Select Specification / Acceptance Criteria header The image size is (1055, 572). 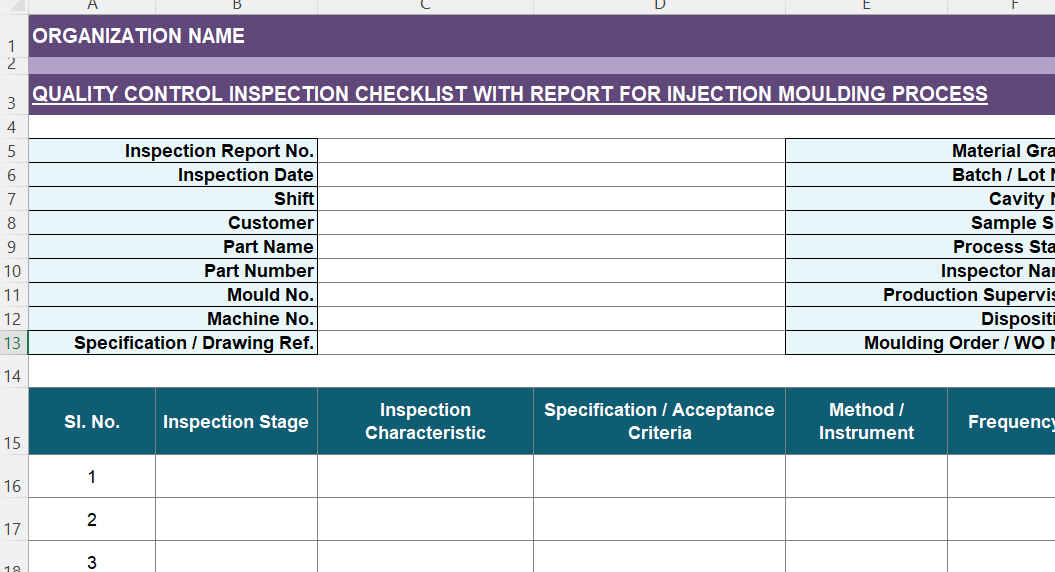click(659, 422)
